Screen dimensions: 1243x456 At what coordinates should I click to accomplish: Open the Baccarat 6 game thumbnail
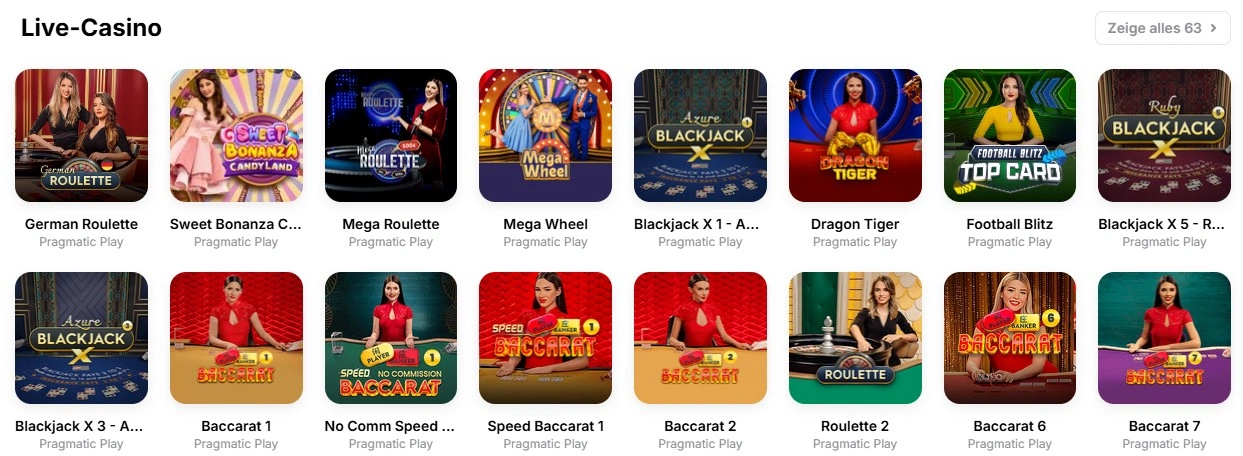coord(1010,338)
